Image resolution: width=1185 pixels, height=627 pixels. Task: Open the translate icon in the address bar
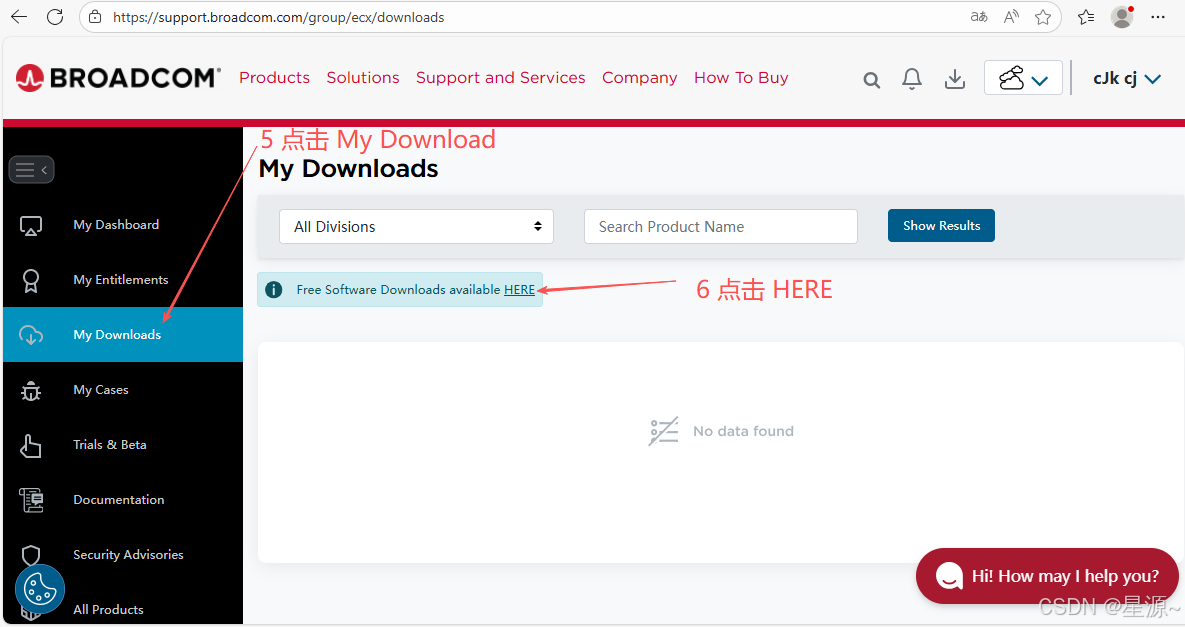click(979, 17)
